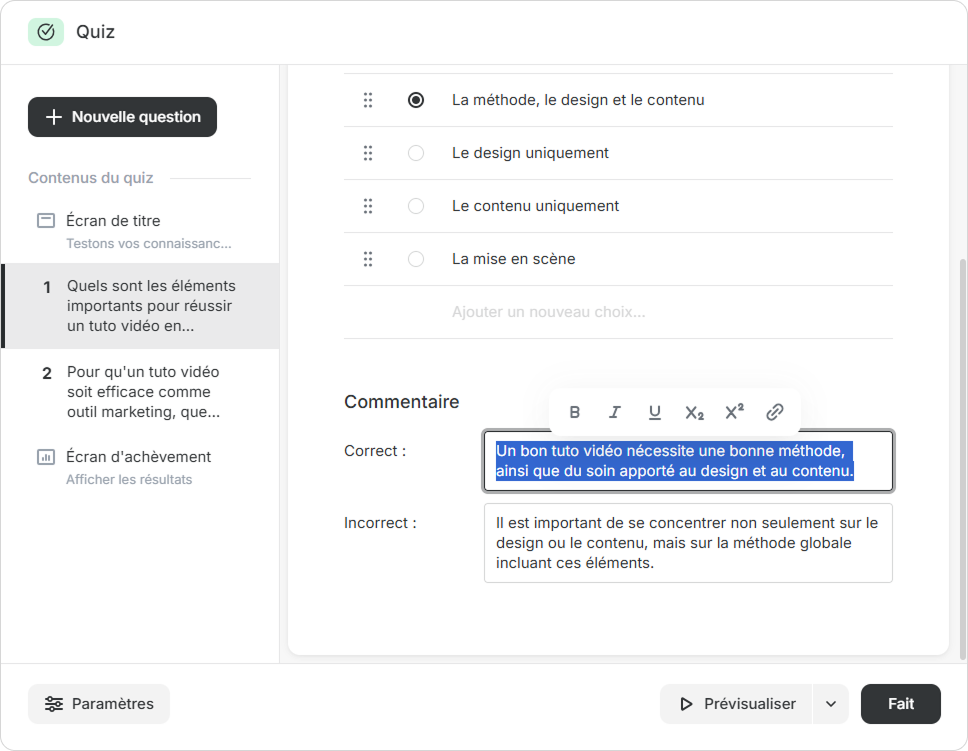
Task: Underline the selected comment text
Action: [655, 412]
